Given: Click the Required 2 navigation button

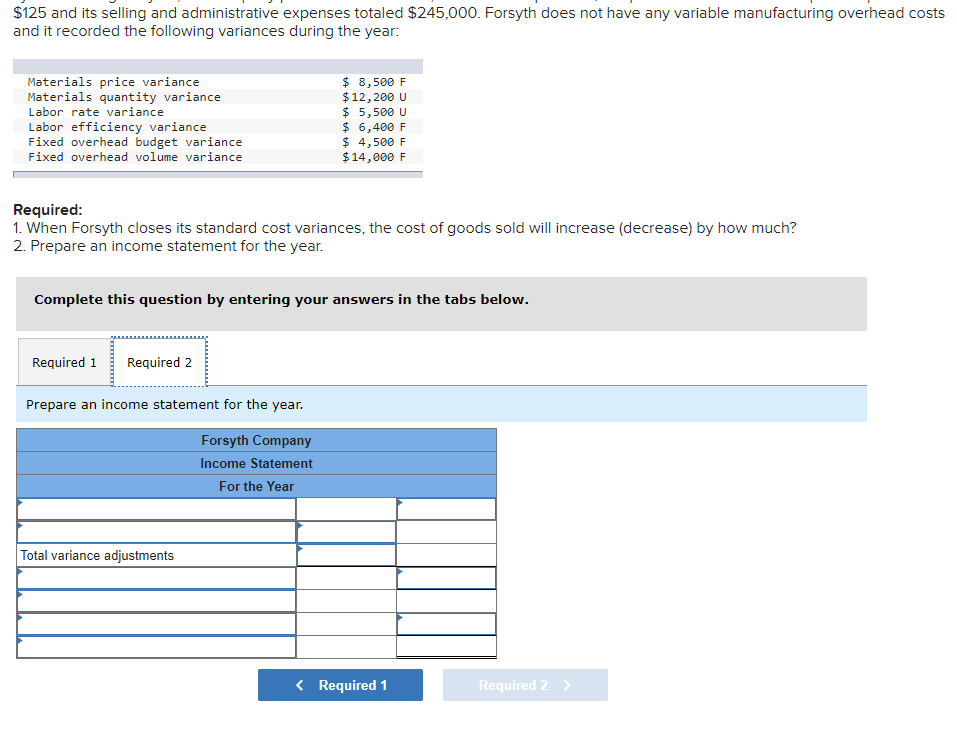Looking at the screenshot, I should point(524,685).
